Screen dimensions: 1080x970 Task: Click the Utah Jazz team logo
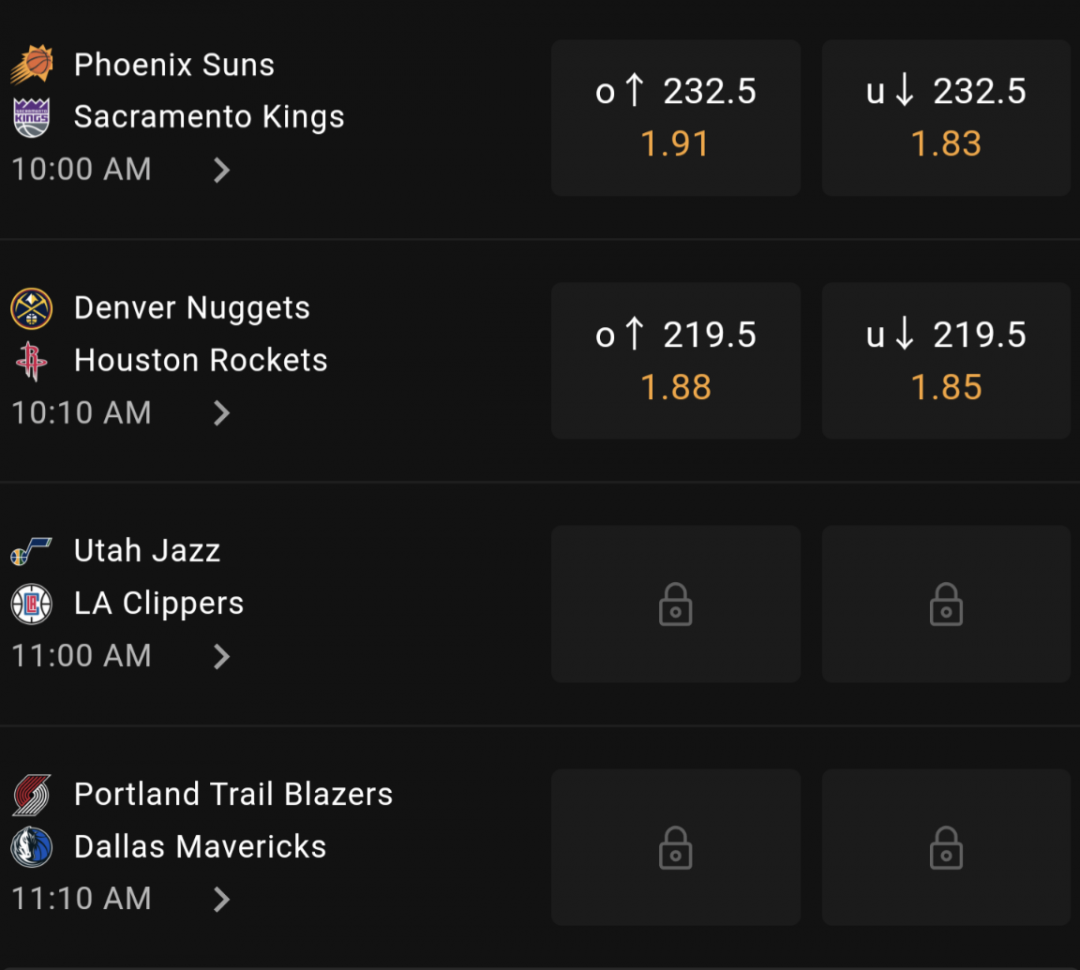[32, 551]
